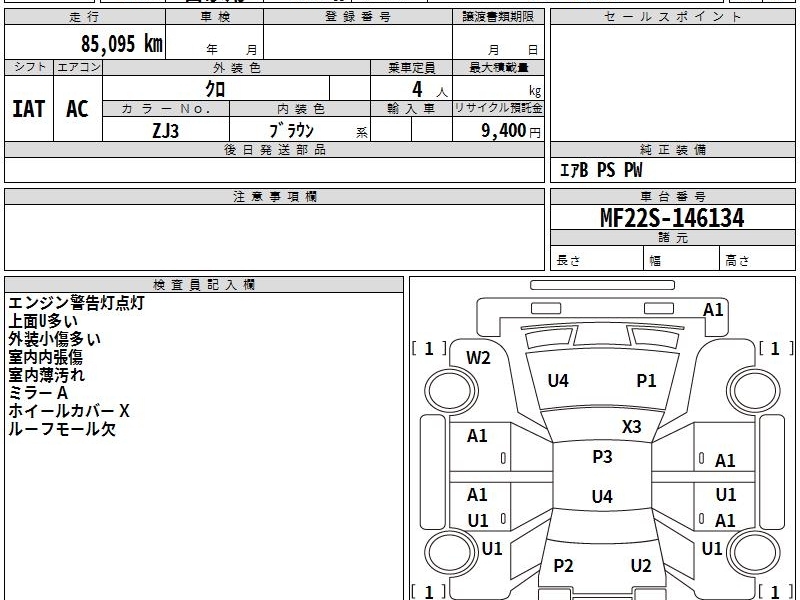Image resolution: width=800 pixels, height=600 pixels.
Task: Select the note エンジン警告灯点灯
Action: point(77,303)
